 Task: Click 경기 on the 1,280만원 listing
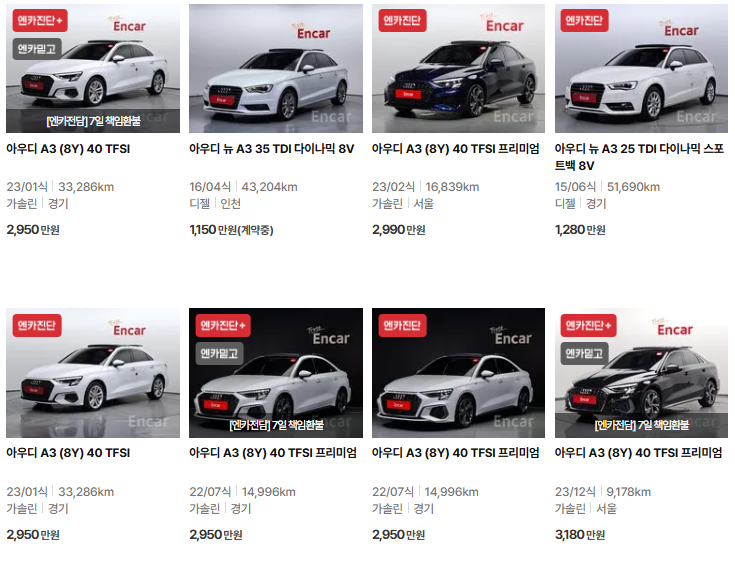click(596, 204)
